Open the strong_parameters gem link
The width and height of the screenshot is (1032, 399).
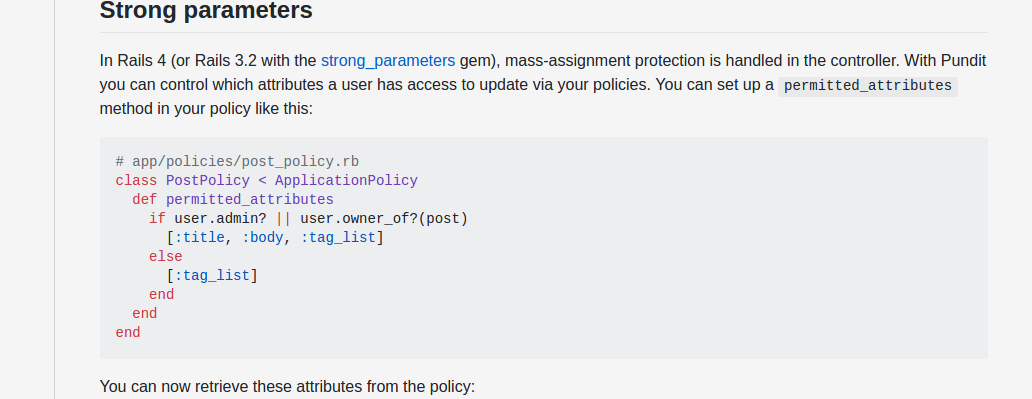[x=388, y=61]
